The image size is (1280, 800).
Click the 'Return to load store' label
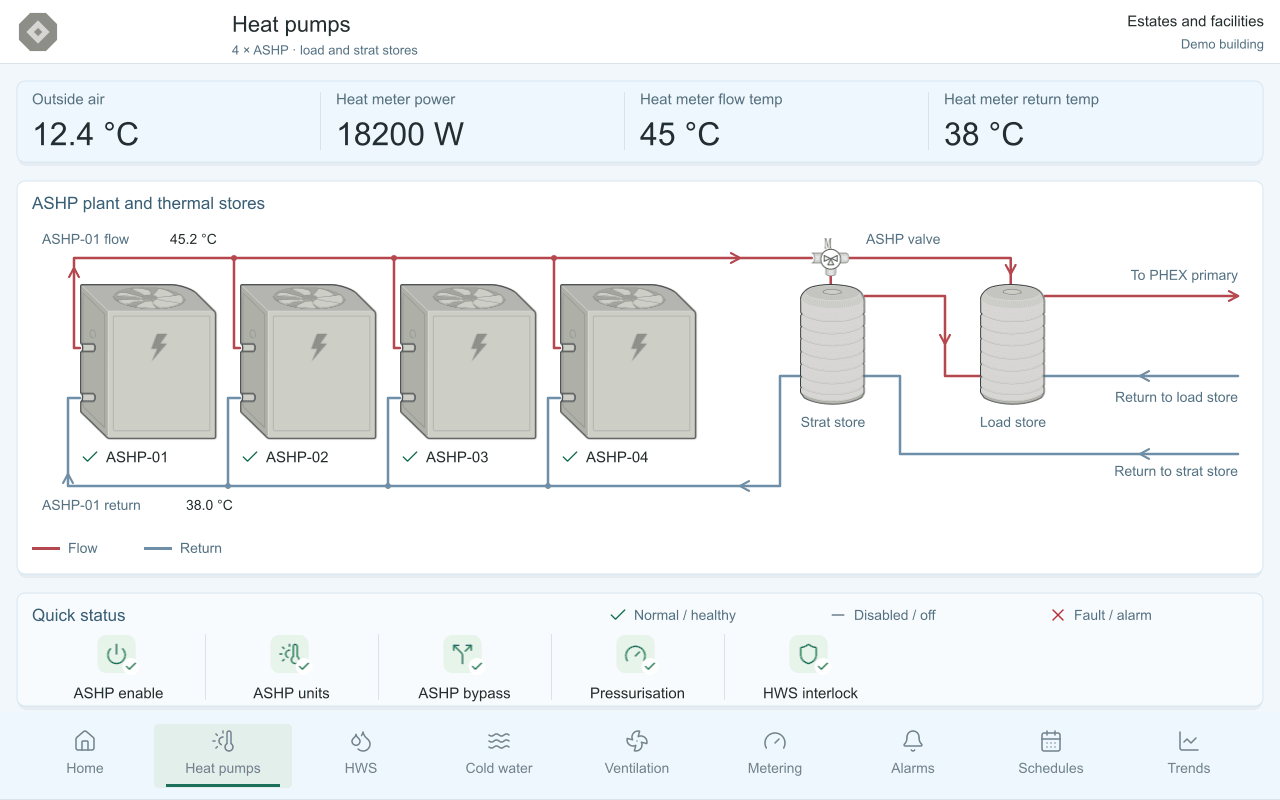pos(1176,397)
